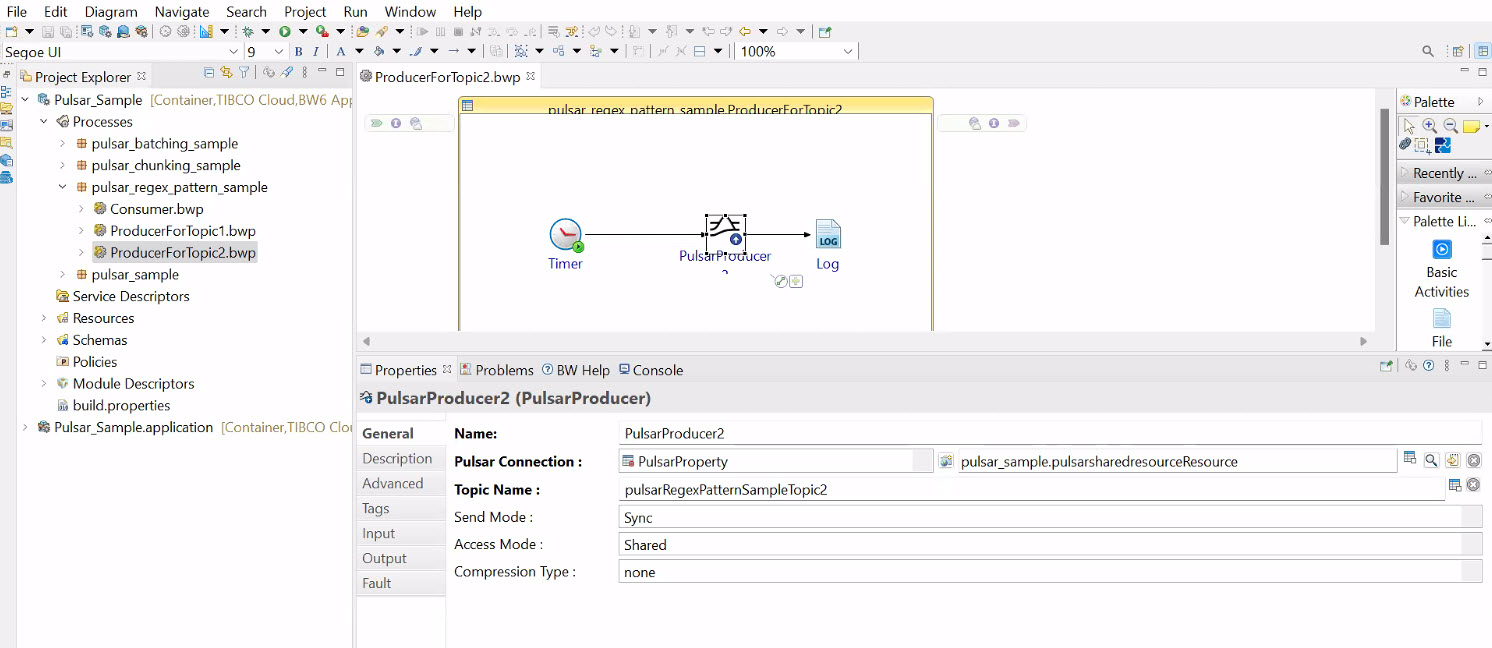
Task: Click the search icon beside Pulsar Connection
Action: coord(1431,460)
